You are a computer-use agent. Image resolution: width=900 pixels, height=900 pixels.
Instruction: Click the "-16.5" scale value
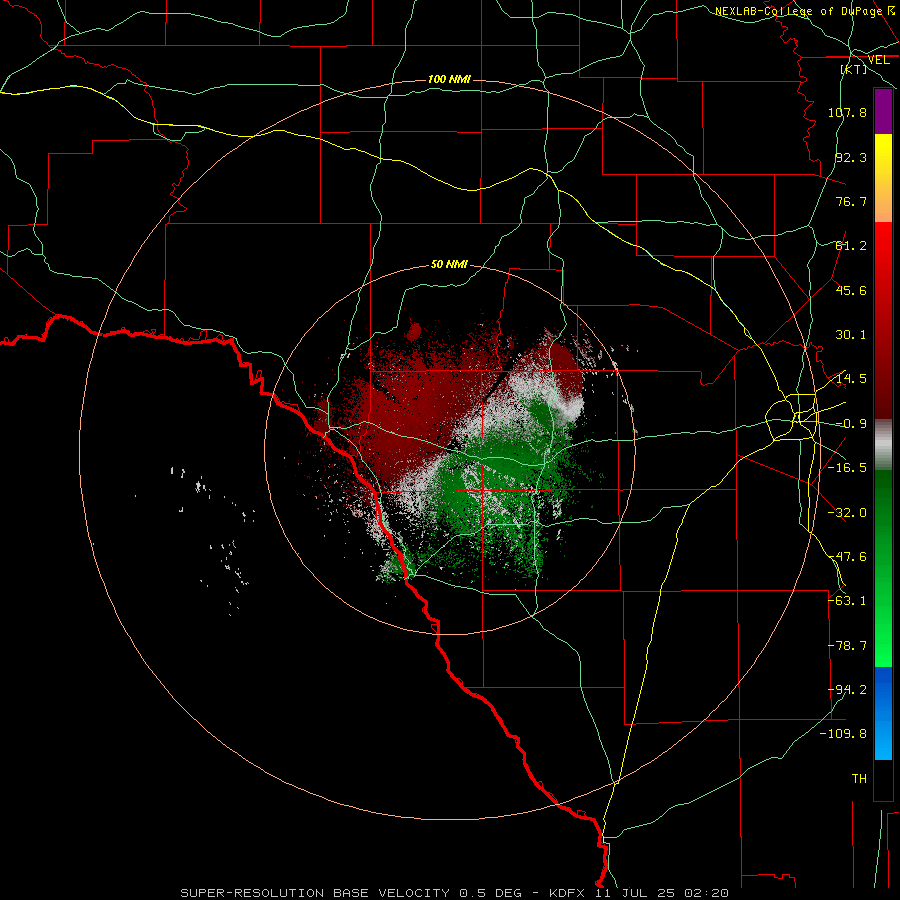point(847,468)
